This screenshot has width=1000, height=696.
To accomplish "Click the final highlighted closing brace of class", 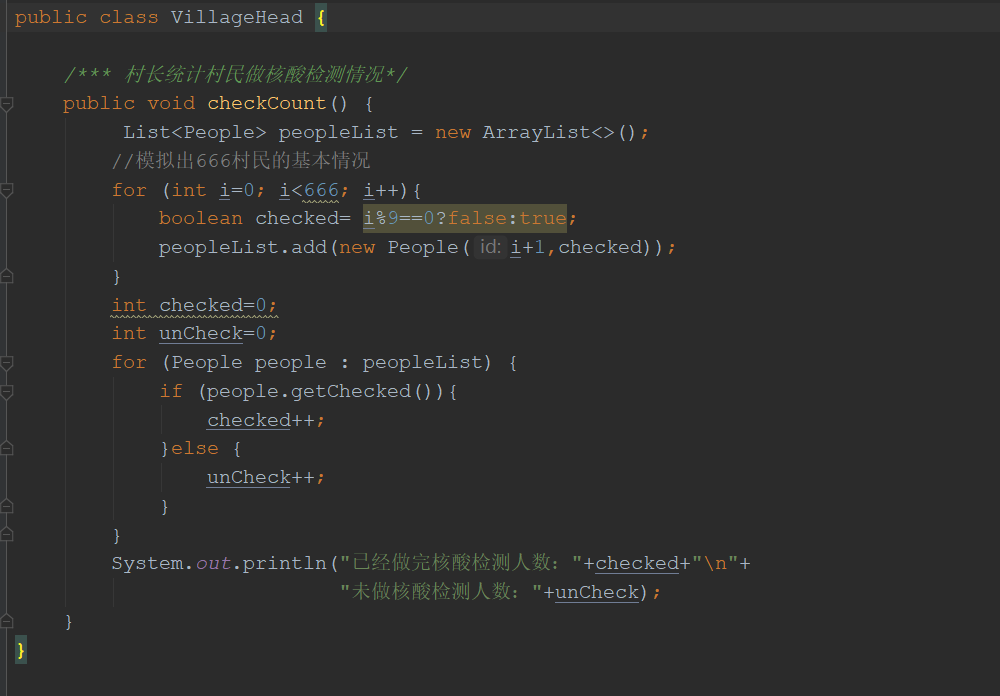I will tap(21, 650).
